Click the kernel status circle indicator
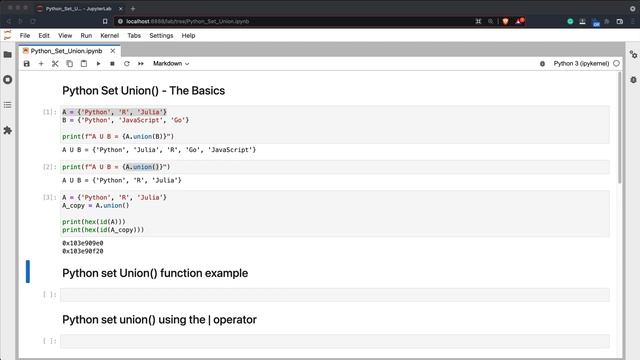 pos(616,64)
